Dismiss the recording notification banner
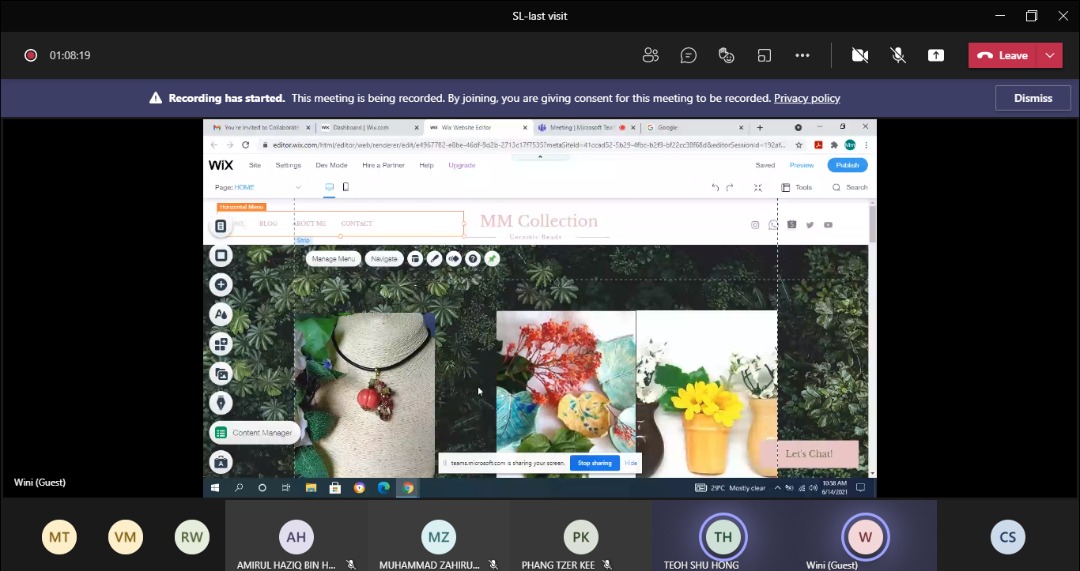 click(1032, 98)
